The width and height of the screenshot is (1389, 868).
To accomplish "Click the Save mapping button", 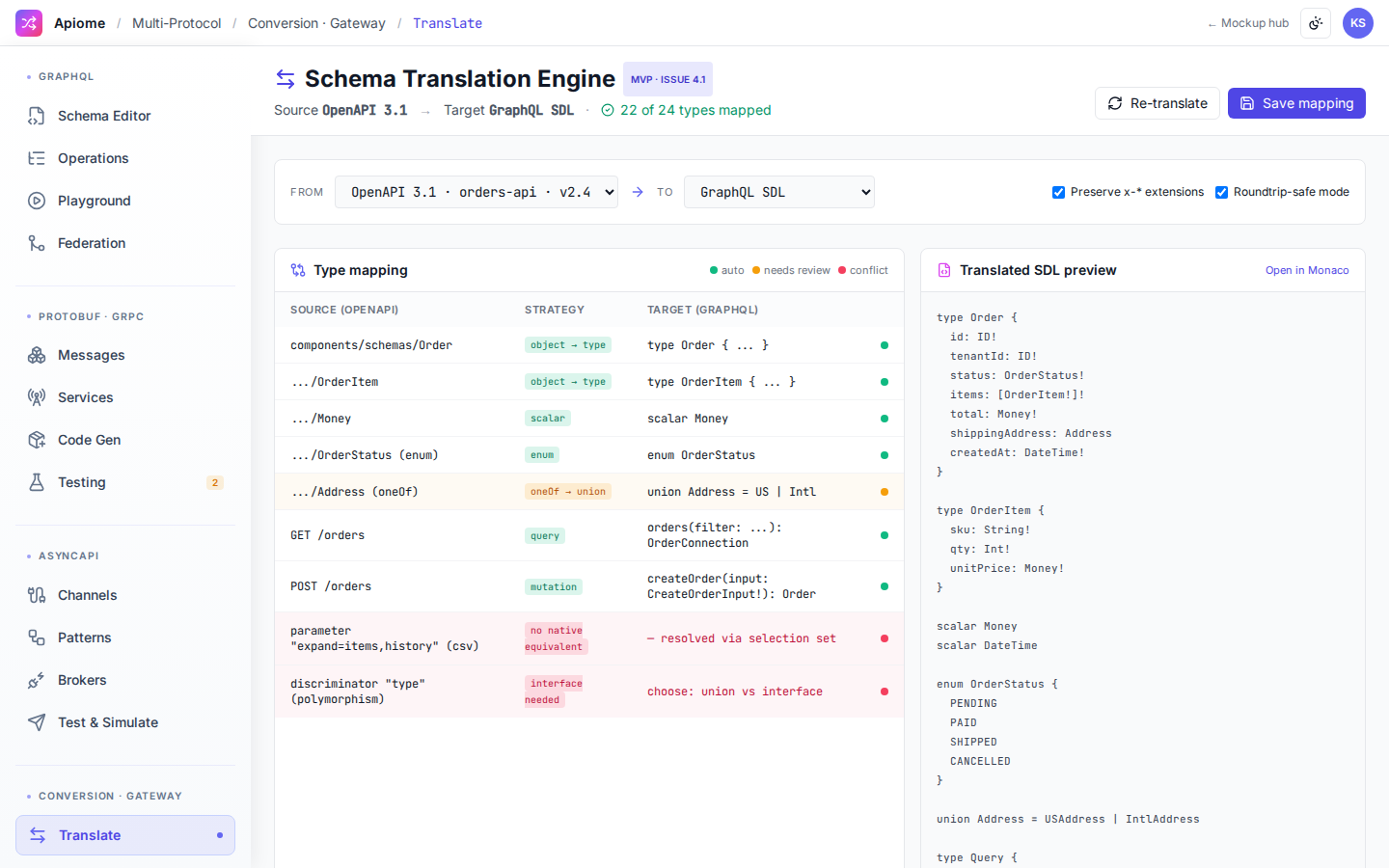I will pos(1296,103).
